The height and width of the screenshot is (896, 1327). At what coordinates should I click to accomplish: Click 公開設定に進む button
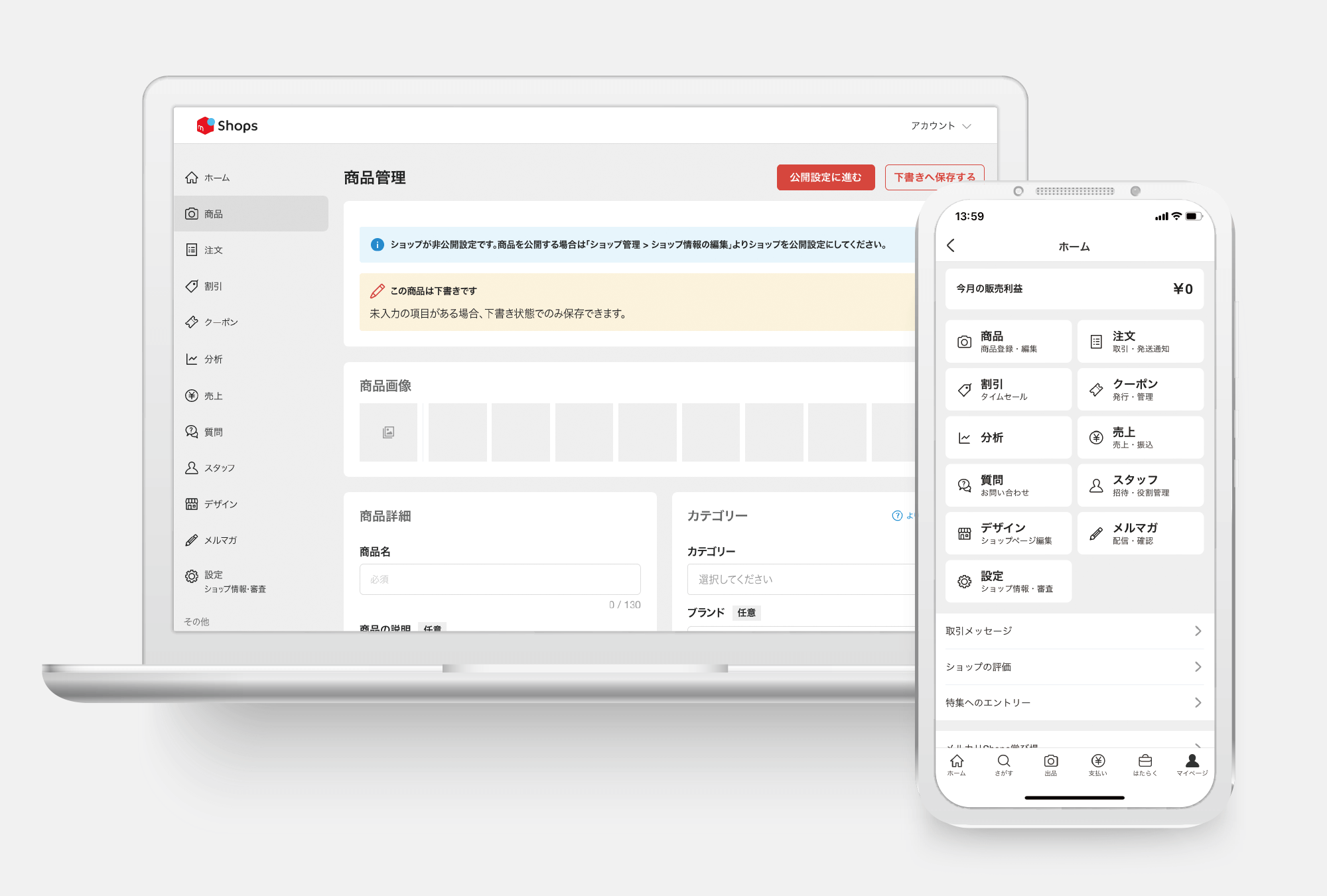[x=825, y=177]
